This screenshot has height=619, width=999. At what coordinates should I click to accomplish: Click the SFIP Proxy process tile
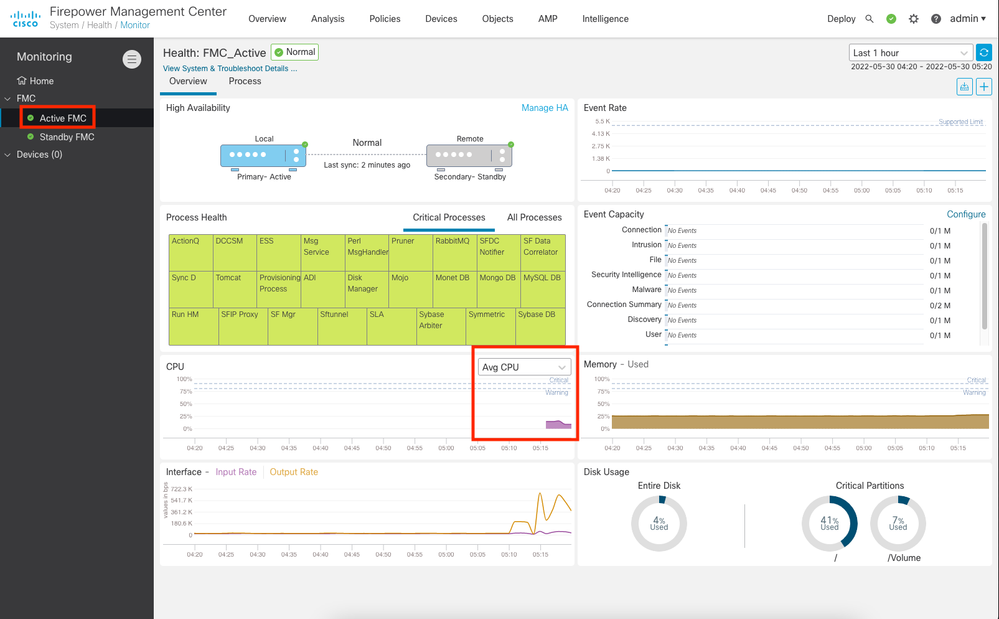tap(243, 327)
